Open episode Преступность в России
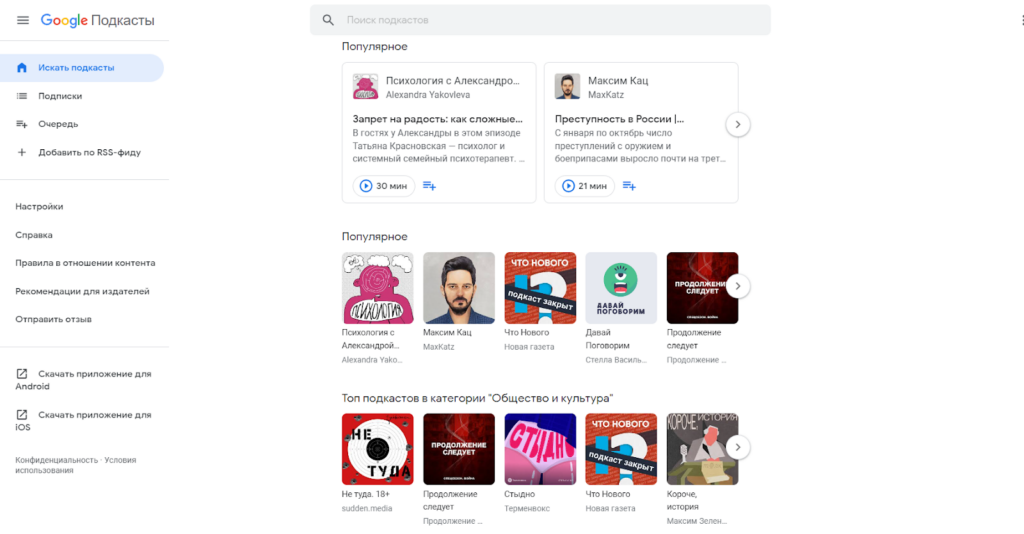The width and height of the screenshot is (1024, 534). [x=619, y=119]
